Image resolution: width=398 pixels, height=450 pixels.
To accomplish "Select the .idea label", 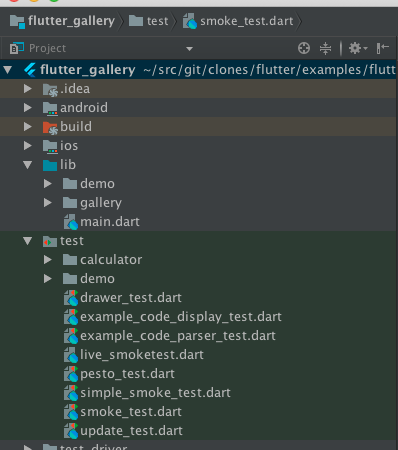I will point(75,89).
